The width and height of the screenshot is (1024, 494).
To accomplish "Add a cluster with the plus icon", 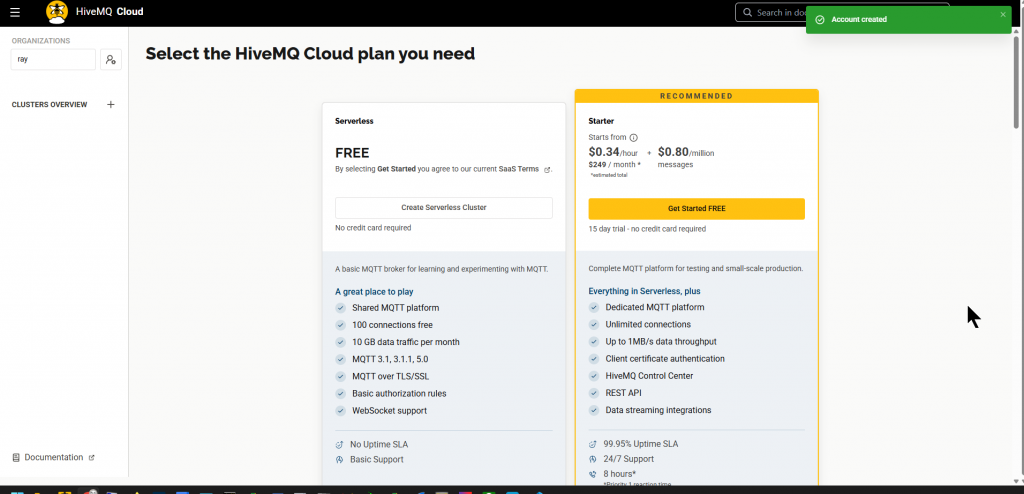I will point(111,104).
